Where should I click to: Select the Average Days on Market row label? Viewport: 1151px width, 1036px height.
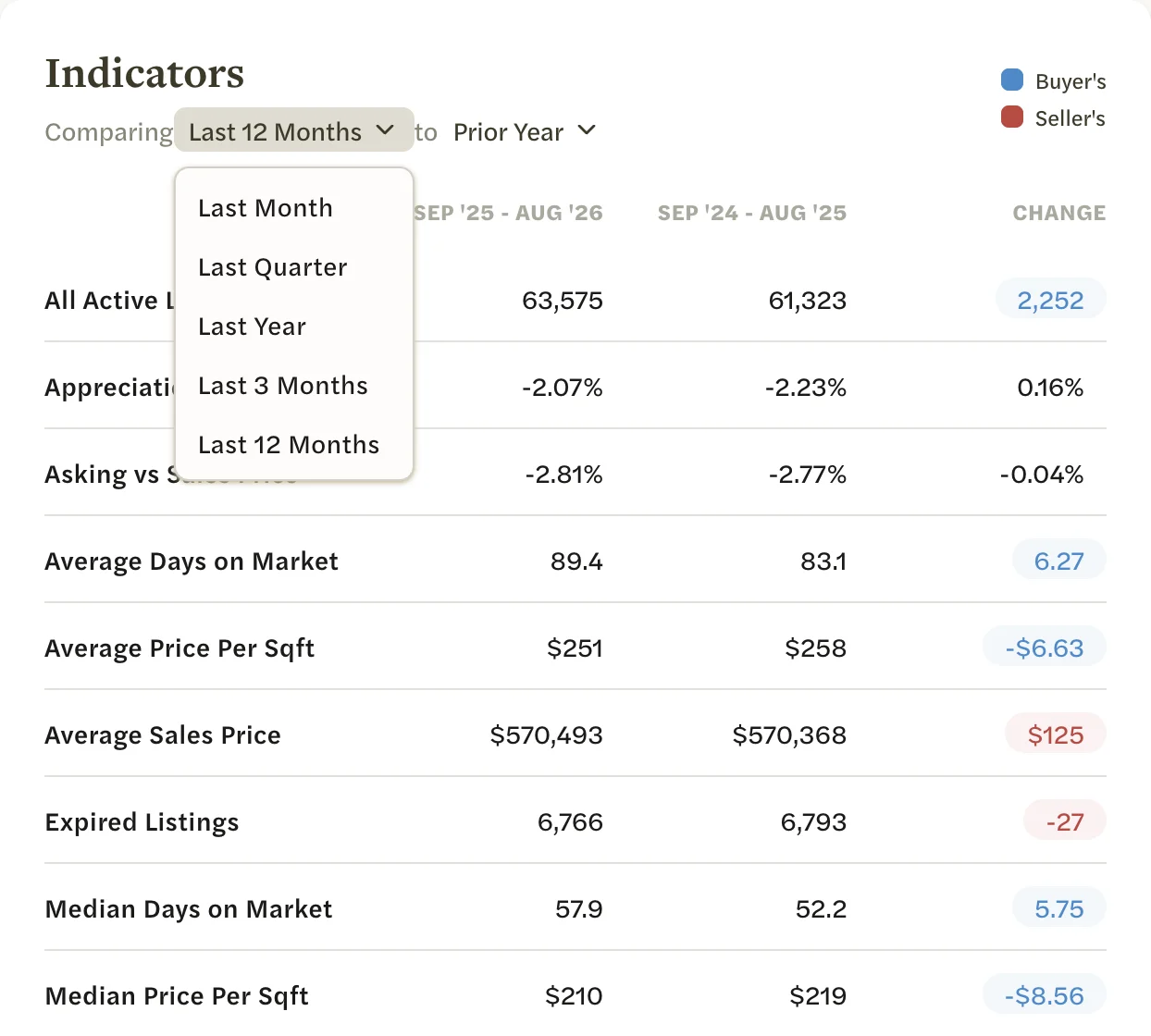tap(192, 561)
